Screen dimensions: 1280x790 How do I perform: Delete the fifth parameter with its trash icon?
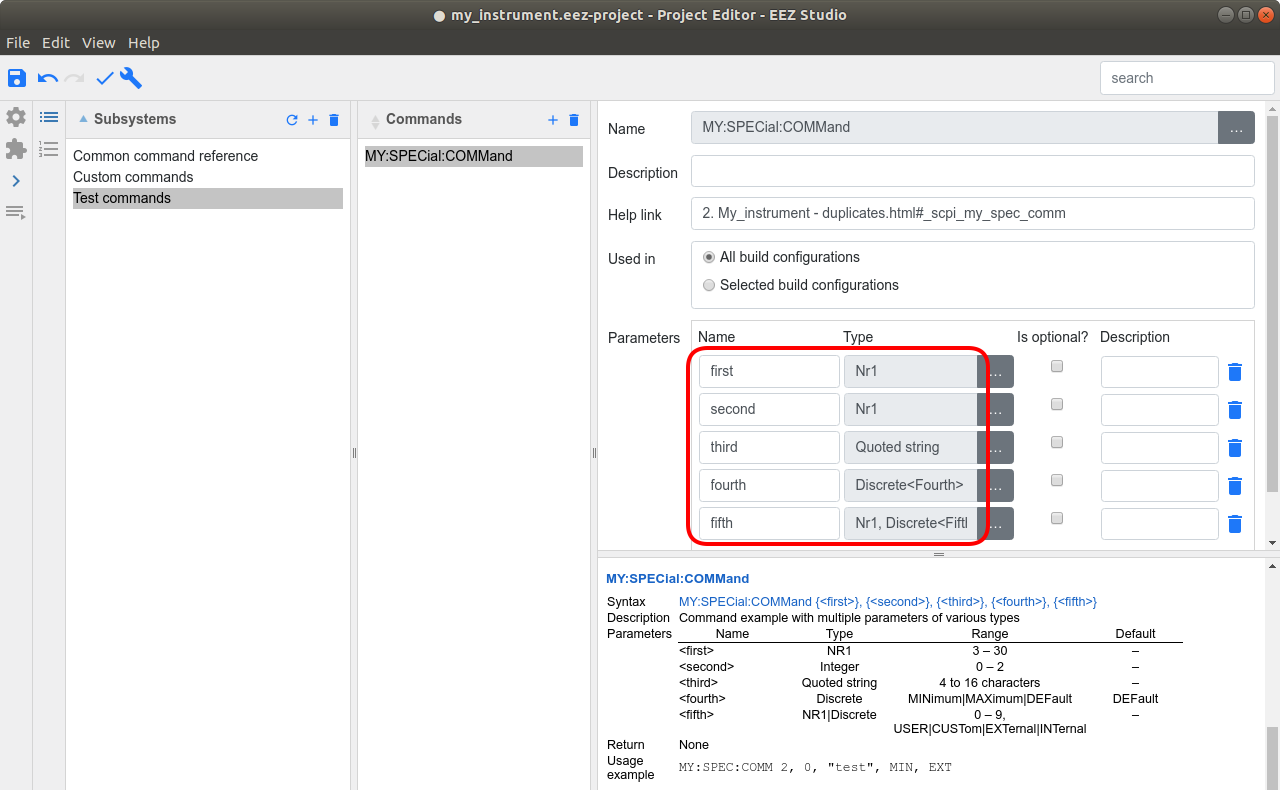point(1234,523)
